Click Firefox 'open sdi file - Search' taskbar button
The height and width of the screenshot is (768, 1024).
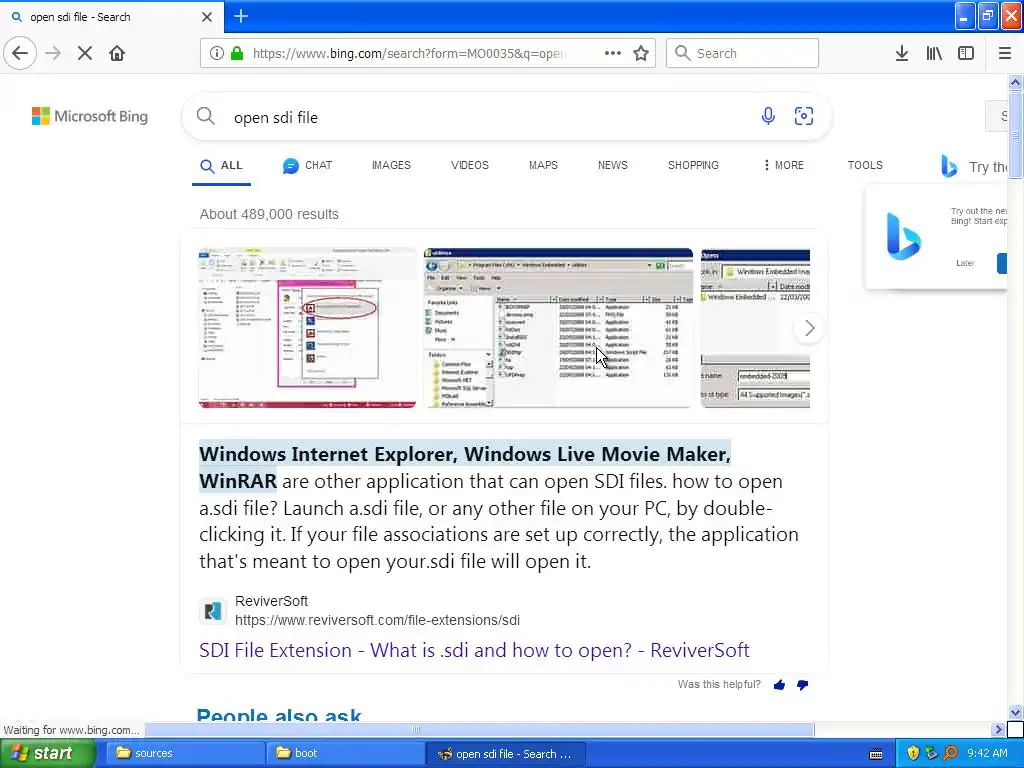tap(505, 754)
